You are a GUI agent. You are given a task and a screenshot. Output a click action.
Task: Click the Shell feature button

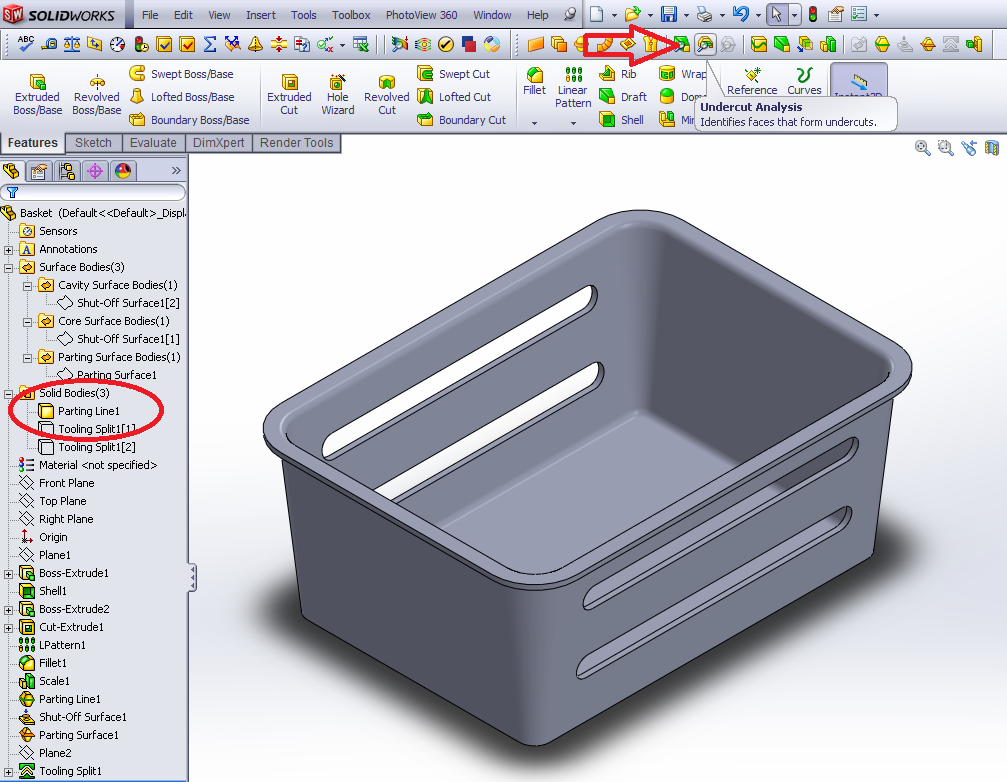coord(622,119)
